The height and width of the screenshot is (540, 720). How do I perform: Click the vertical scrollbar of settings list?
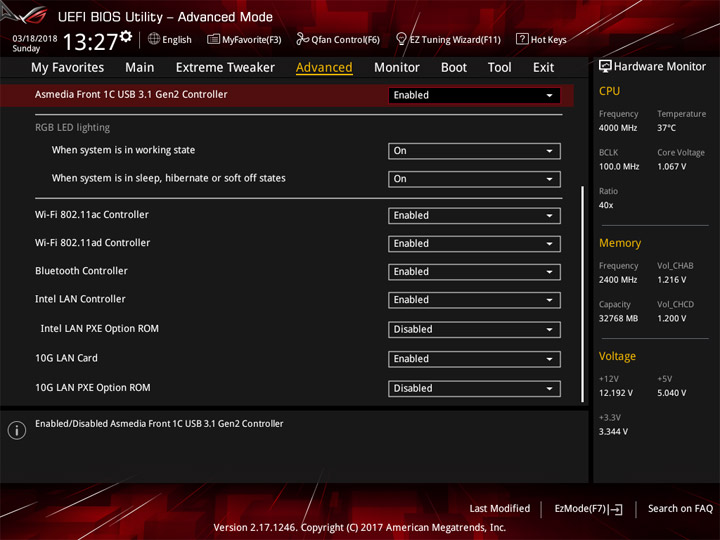[583, 294]
